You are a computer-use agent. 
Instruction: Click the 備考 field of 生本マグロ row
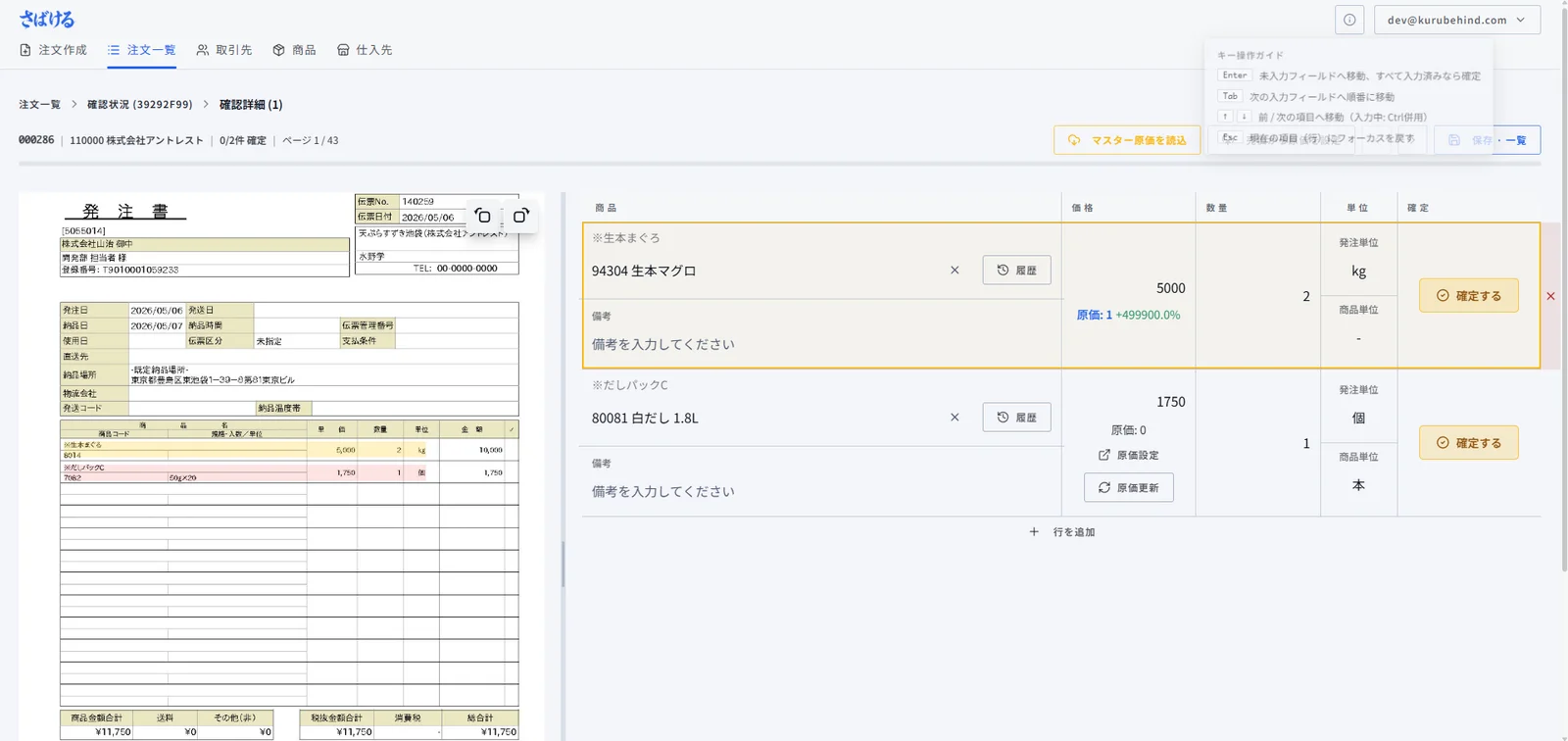821,344
